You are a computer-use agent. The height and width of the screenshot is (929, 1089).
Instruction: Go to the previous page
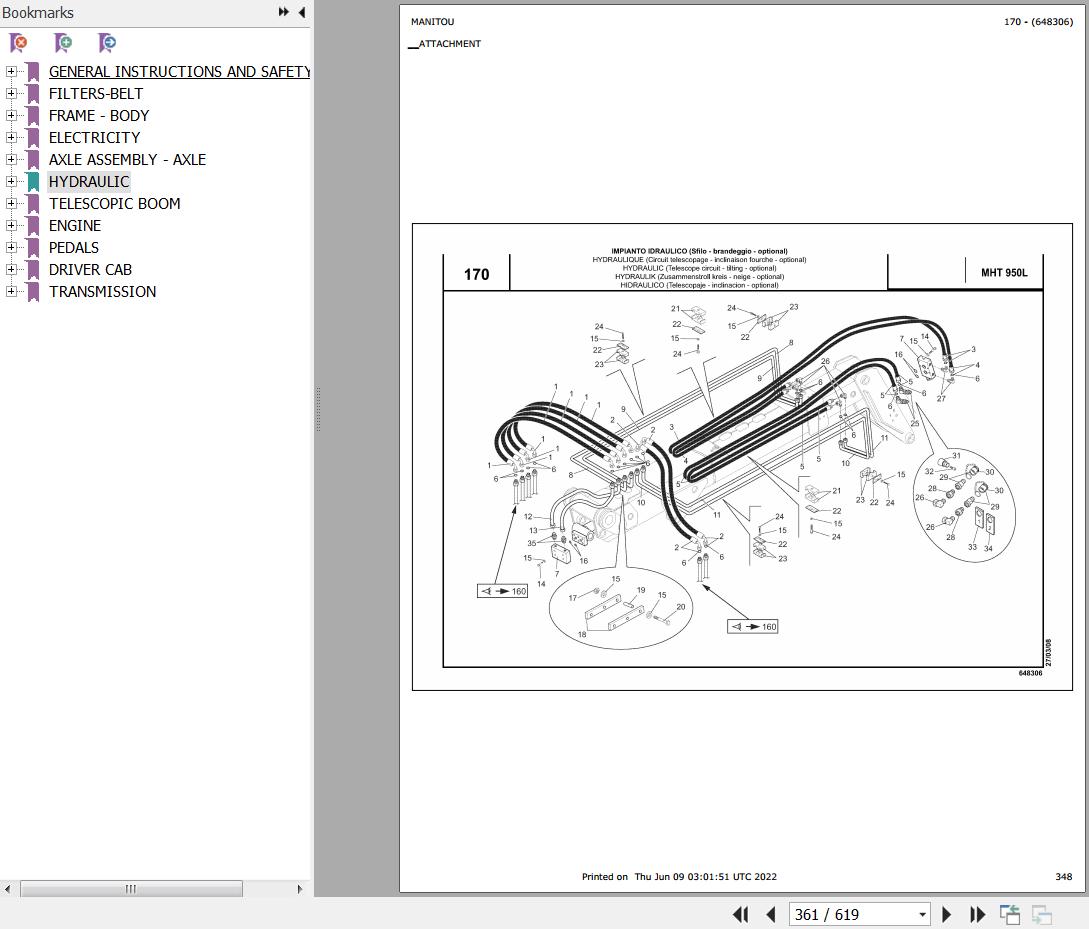click(x=770, y=914)
